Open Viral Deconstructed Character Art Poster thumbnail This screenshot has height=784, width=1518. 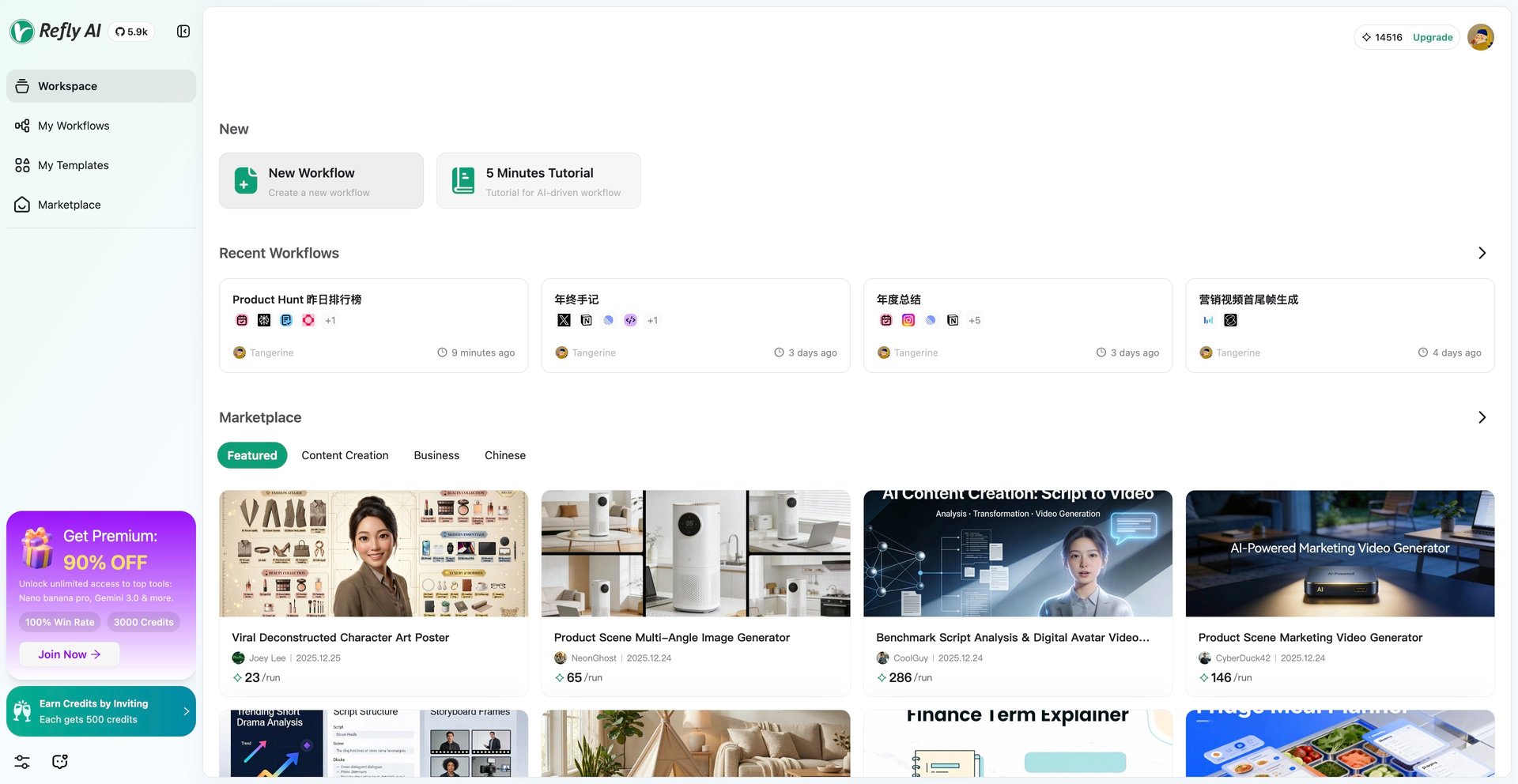point(373,553)
